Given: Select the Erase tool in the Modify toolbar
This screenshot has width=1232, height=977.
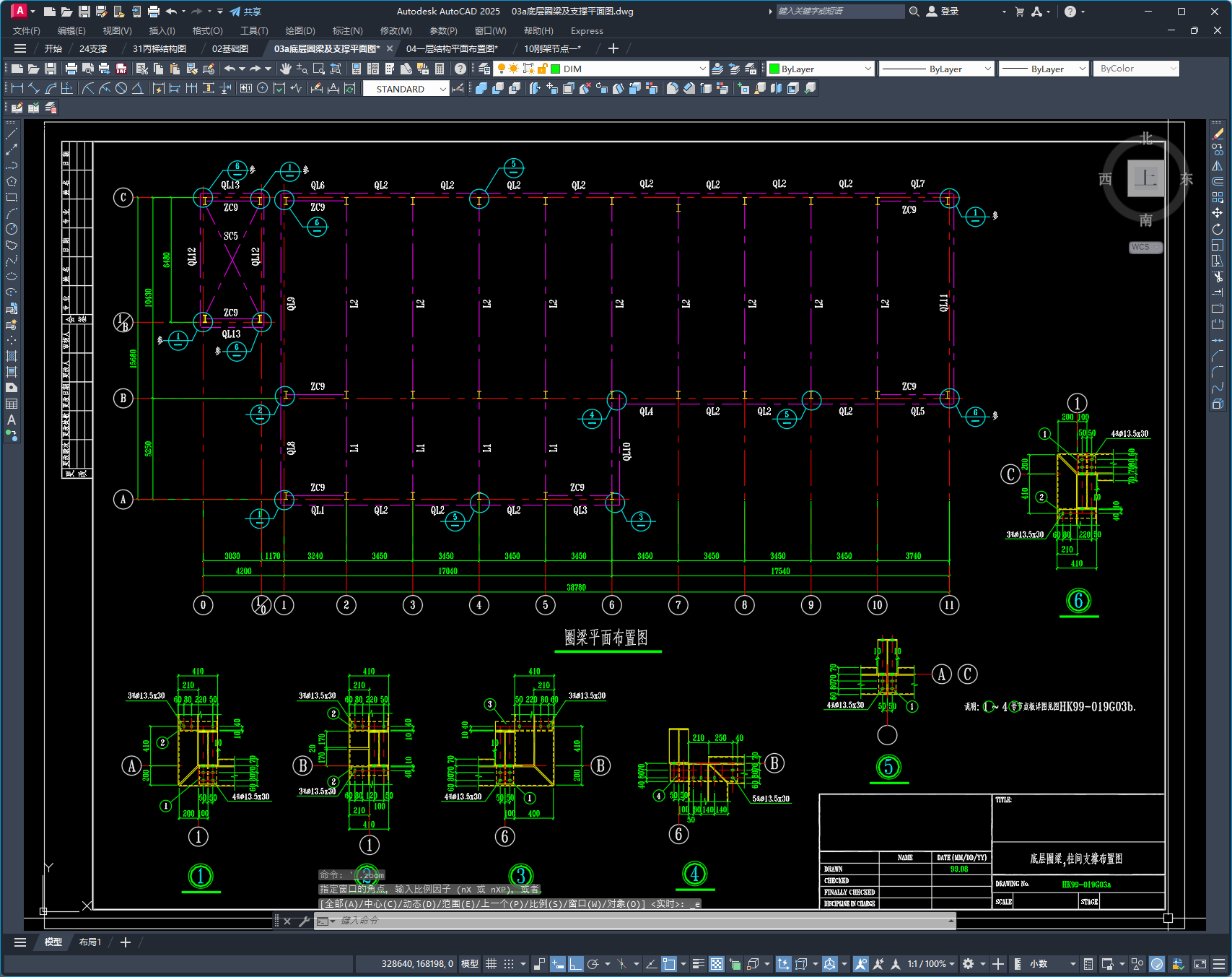Looking at the screenshot, I should [1218, 134].
